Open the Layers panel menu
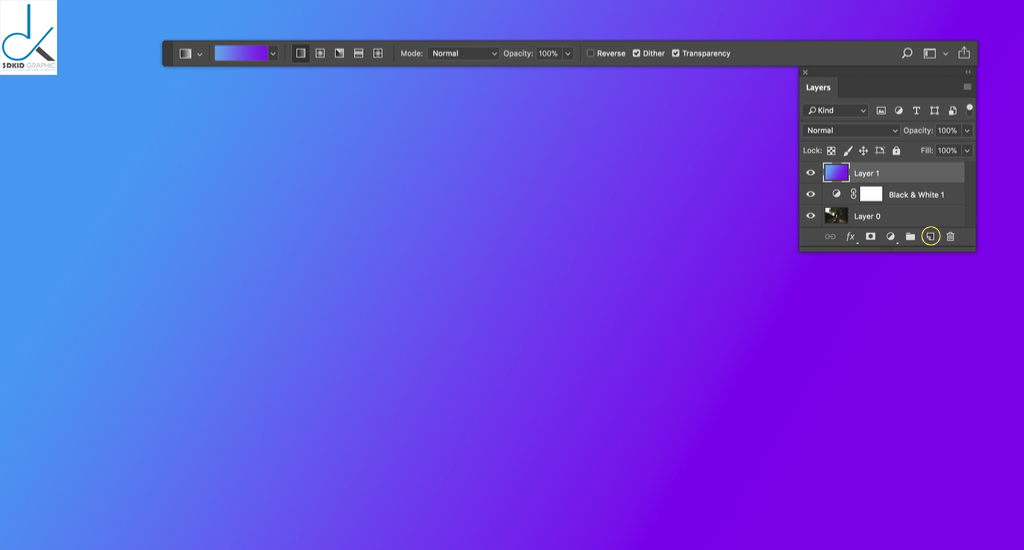Viewport: 1024px width, 550px height. (x=967, y=87)
